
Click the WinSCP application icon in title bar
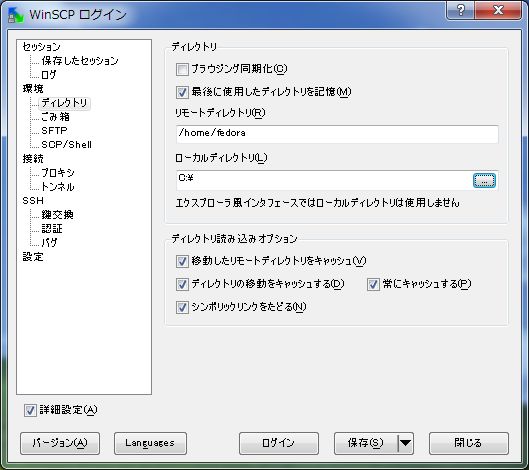coord(16,15)
